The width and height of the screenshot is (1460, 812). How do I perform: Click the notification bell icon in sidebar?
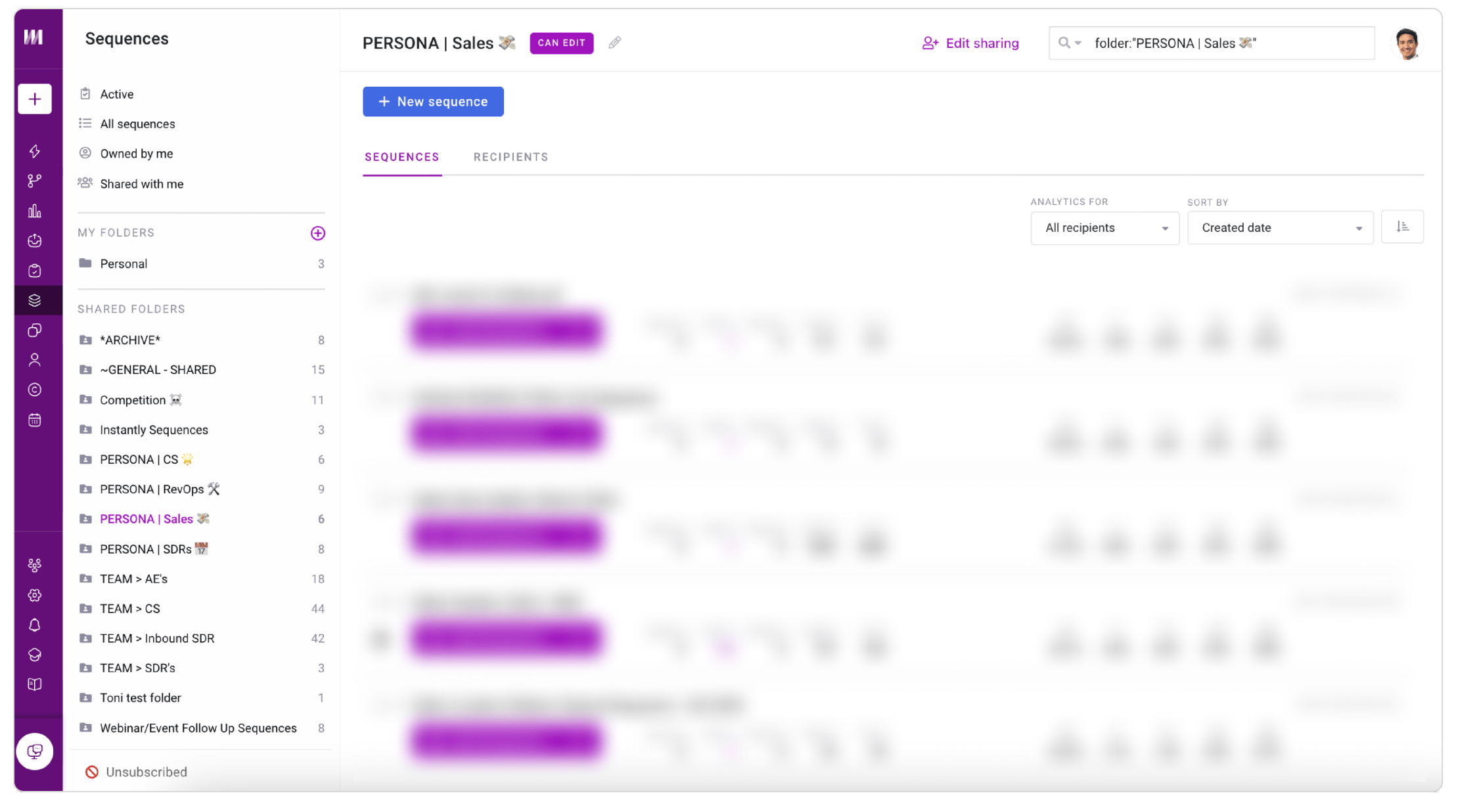point(33,625)
